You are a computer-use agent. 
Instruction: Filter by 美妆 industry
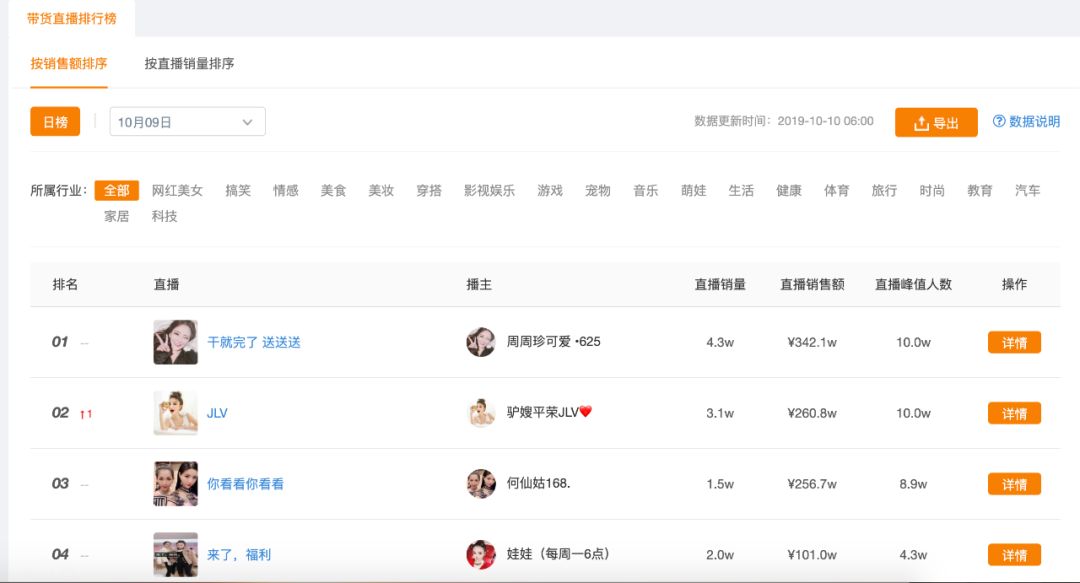click(x=381, y=190)
